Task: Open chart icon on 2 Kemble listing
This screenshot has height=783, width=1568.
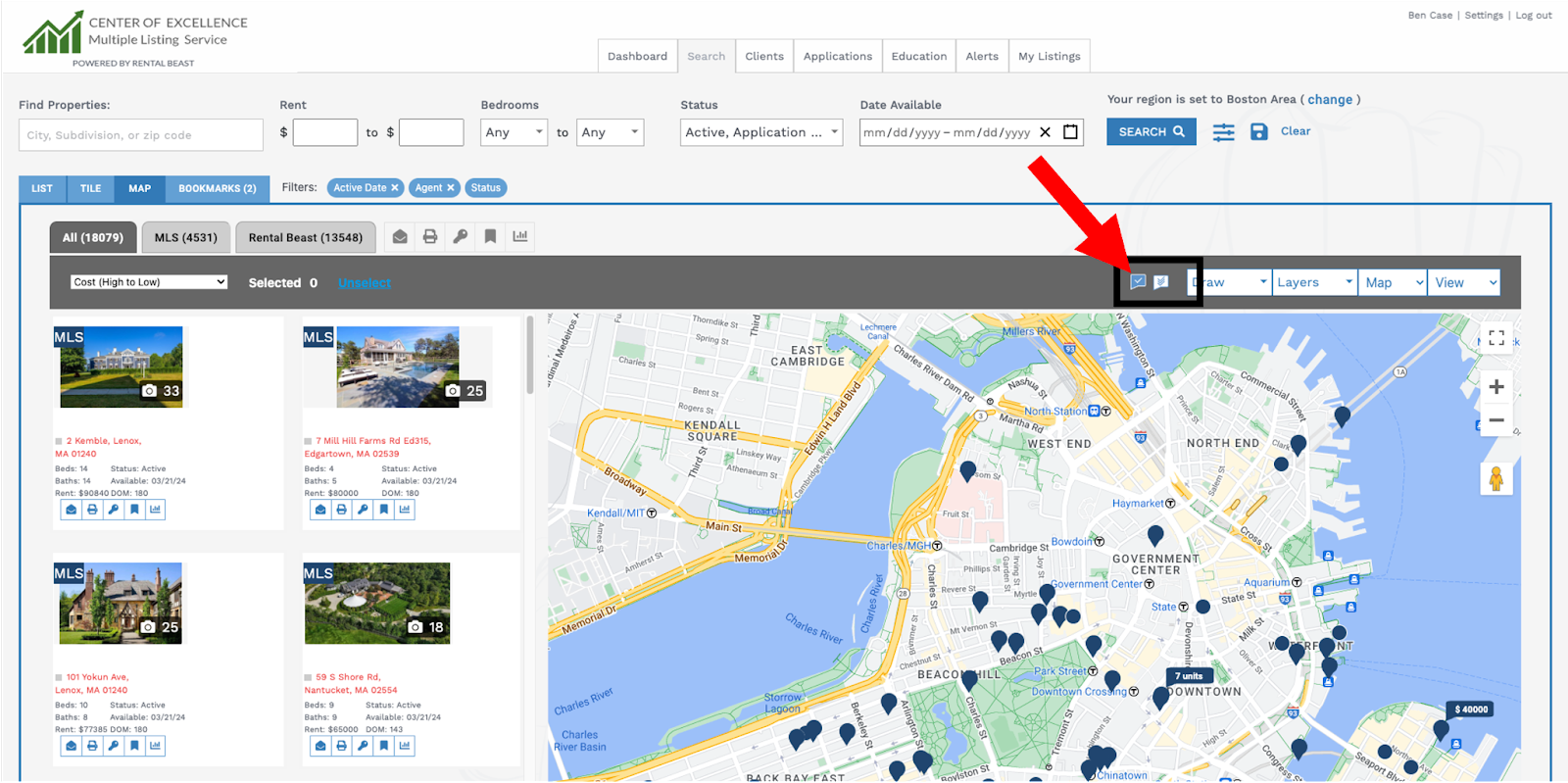Action: point(155,510)
